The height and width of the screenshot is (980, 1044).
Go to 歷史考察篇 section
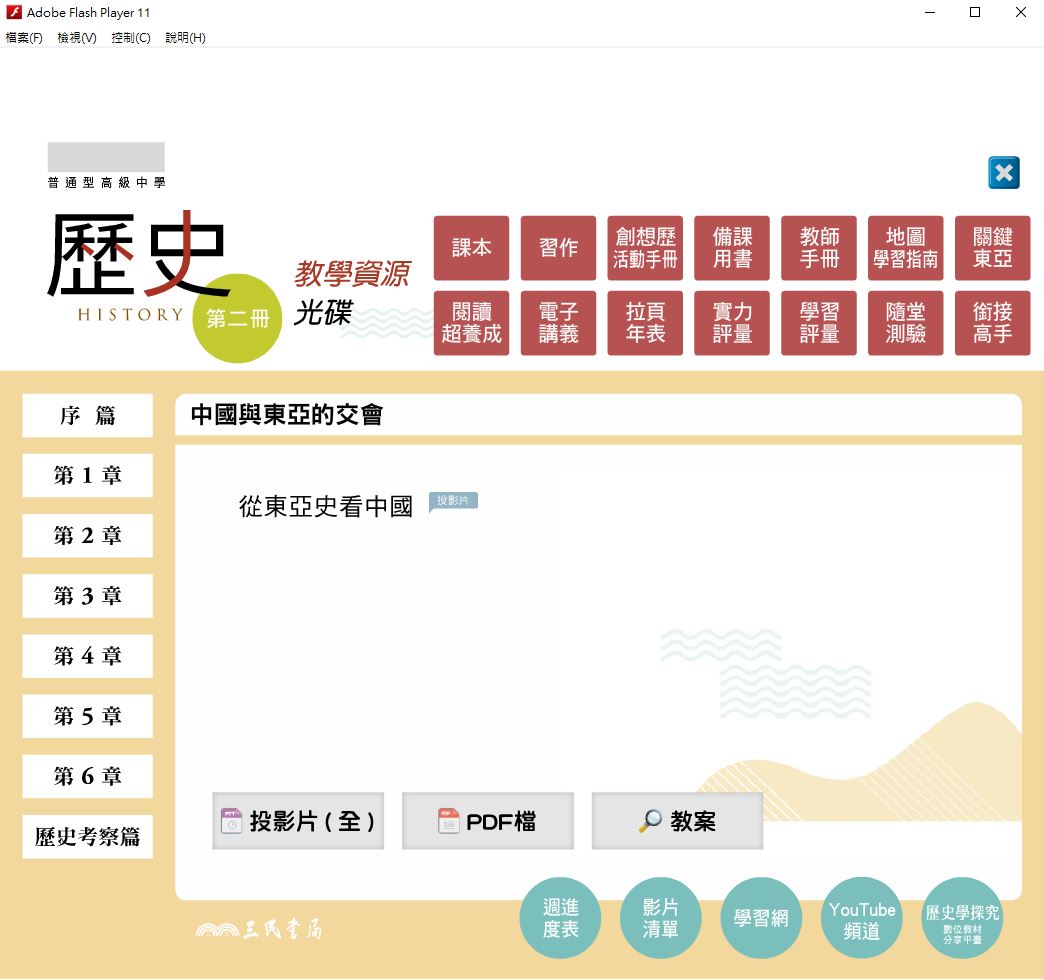pos(88,837)
